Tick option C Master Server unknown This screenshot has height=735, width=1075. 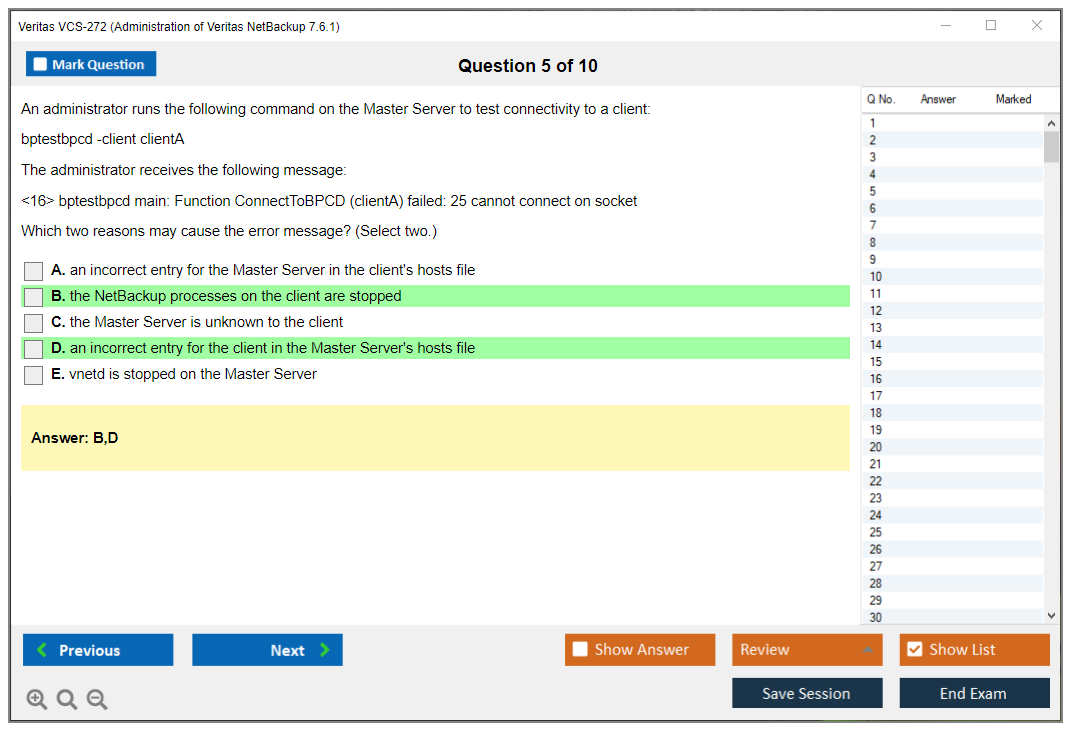(34, 323)
